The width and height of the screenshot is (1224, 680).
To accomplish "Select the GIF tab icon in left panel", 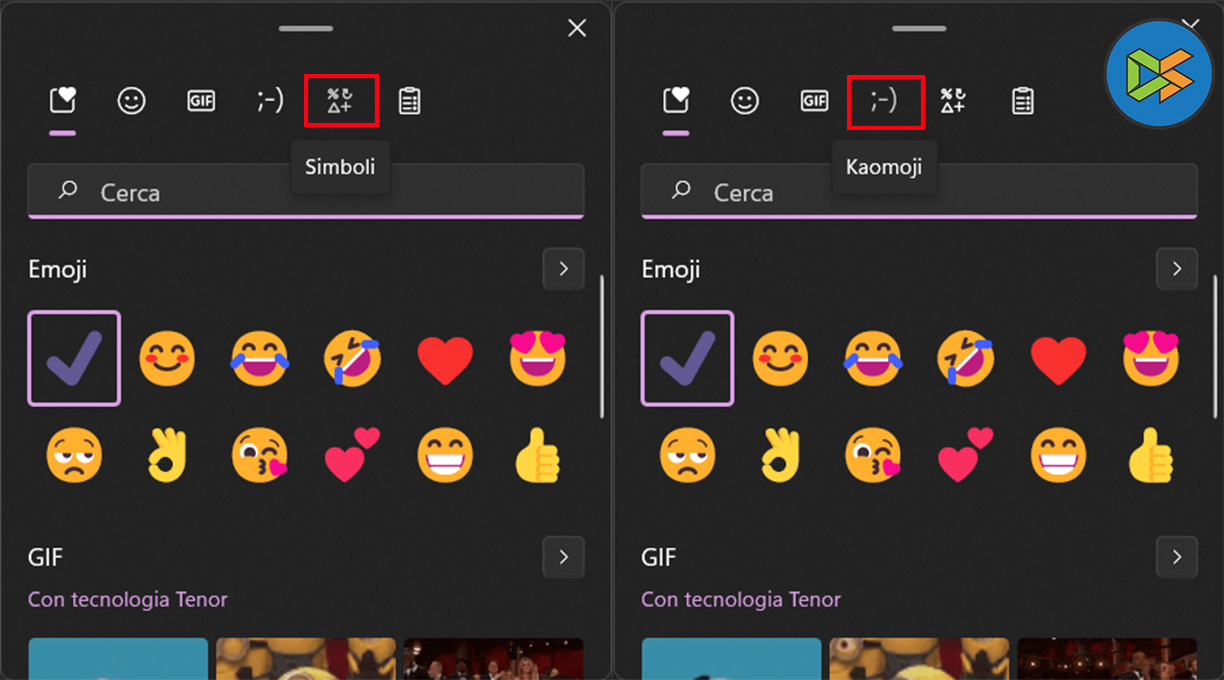I will pyautogui.click(x=201, y=101).
